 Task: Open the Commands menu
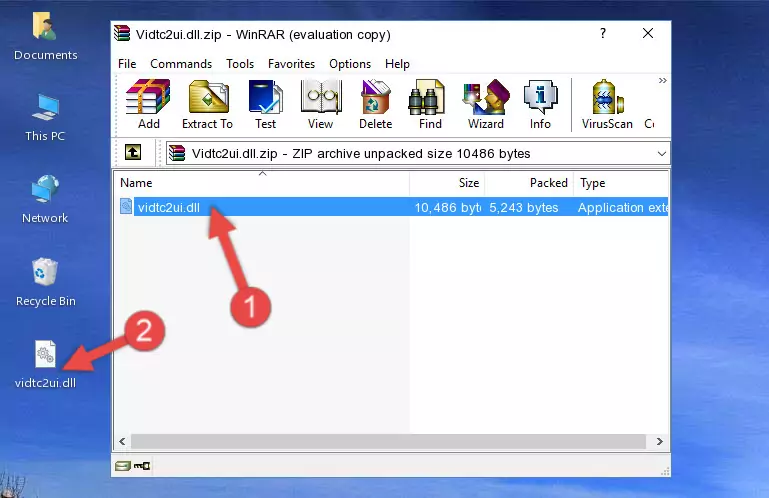click(x=181, y=64)
